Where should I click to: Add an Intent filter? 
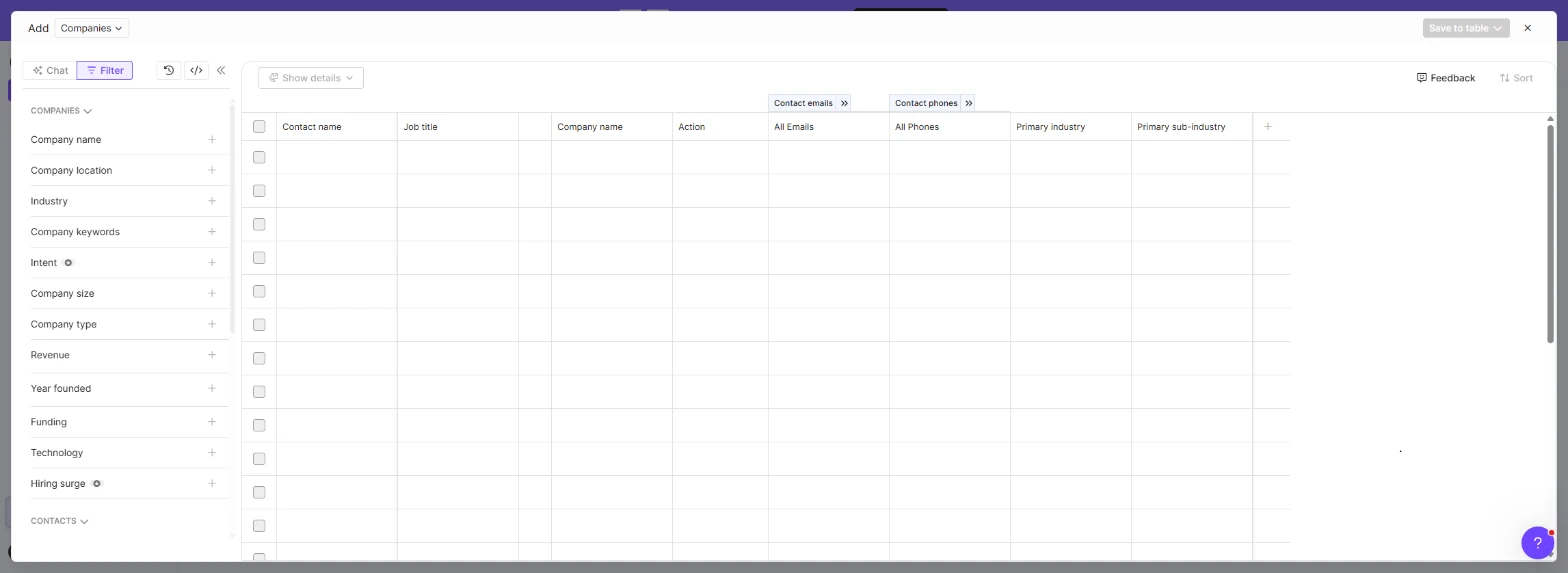tap(212, 263)
